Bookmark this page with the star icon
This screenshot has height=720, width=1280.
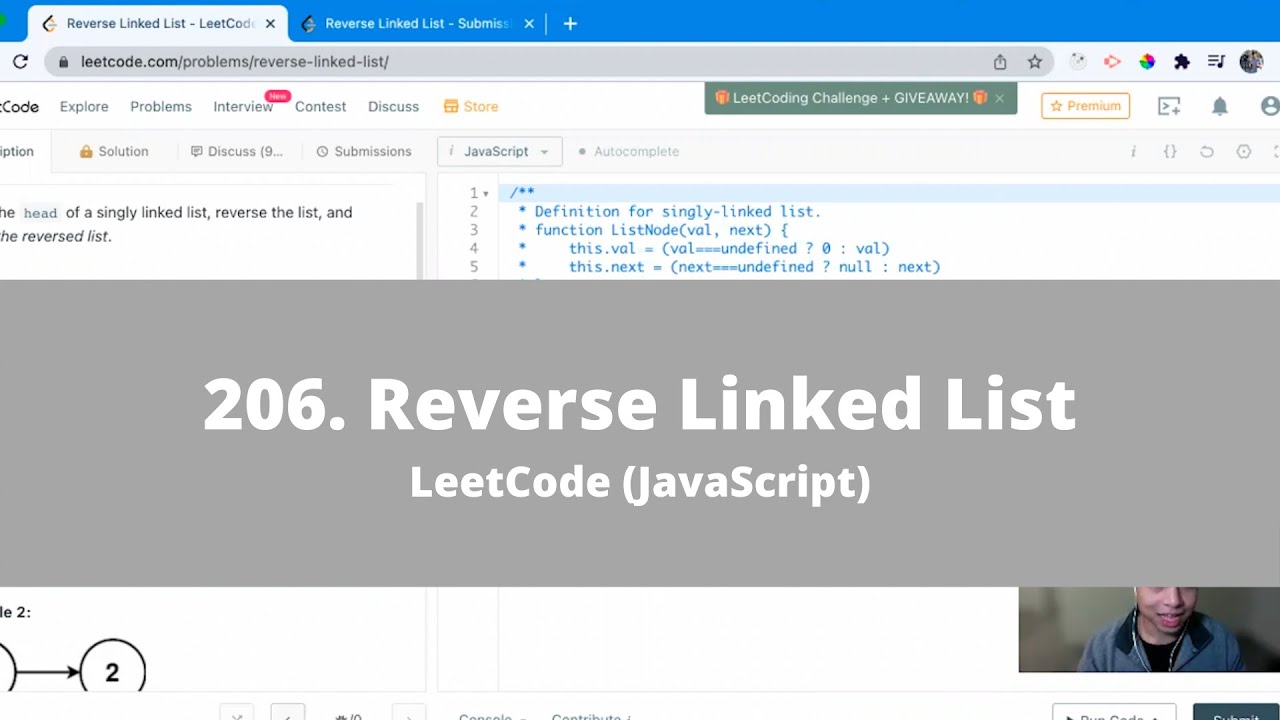tap(1035, 62)
